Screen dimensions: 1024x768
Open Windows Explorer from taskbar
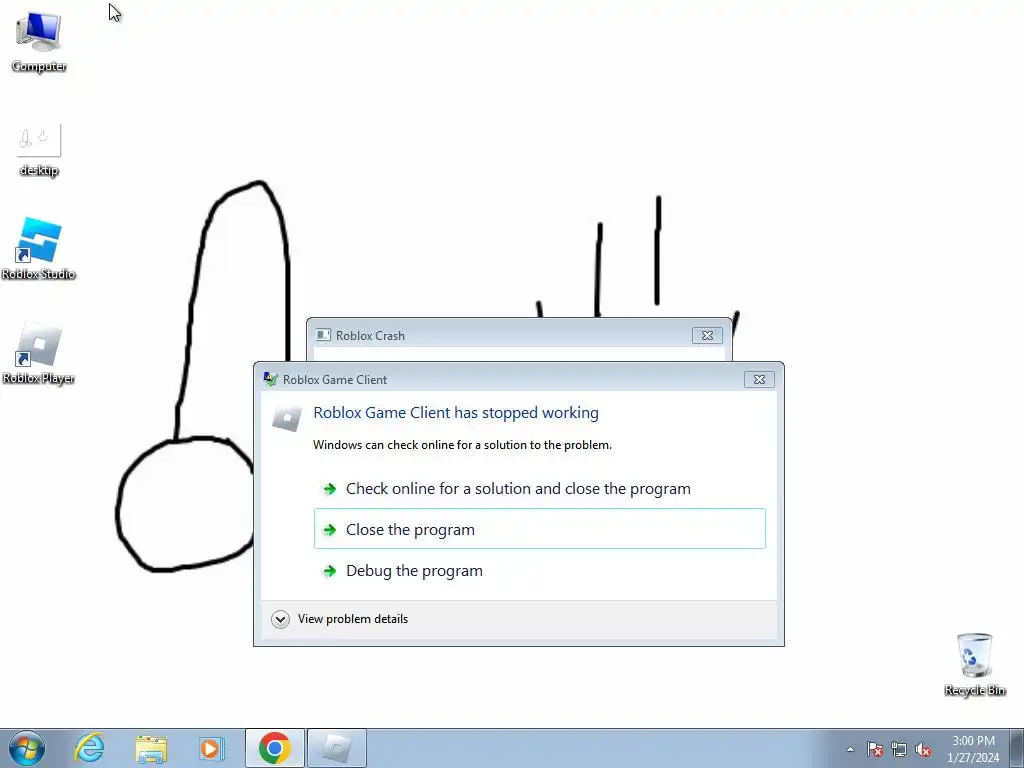click(x=151, y=748)
